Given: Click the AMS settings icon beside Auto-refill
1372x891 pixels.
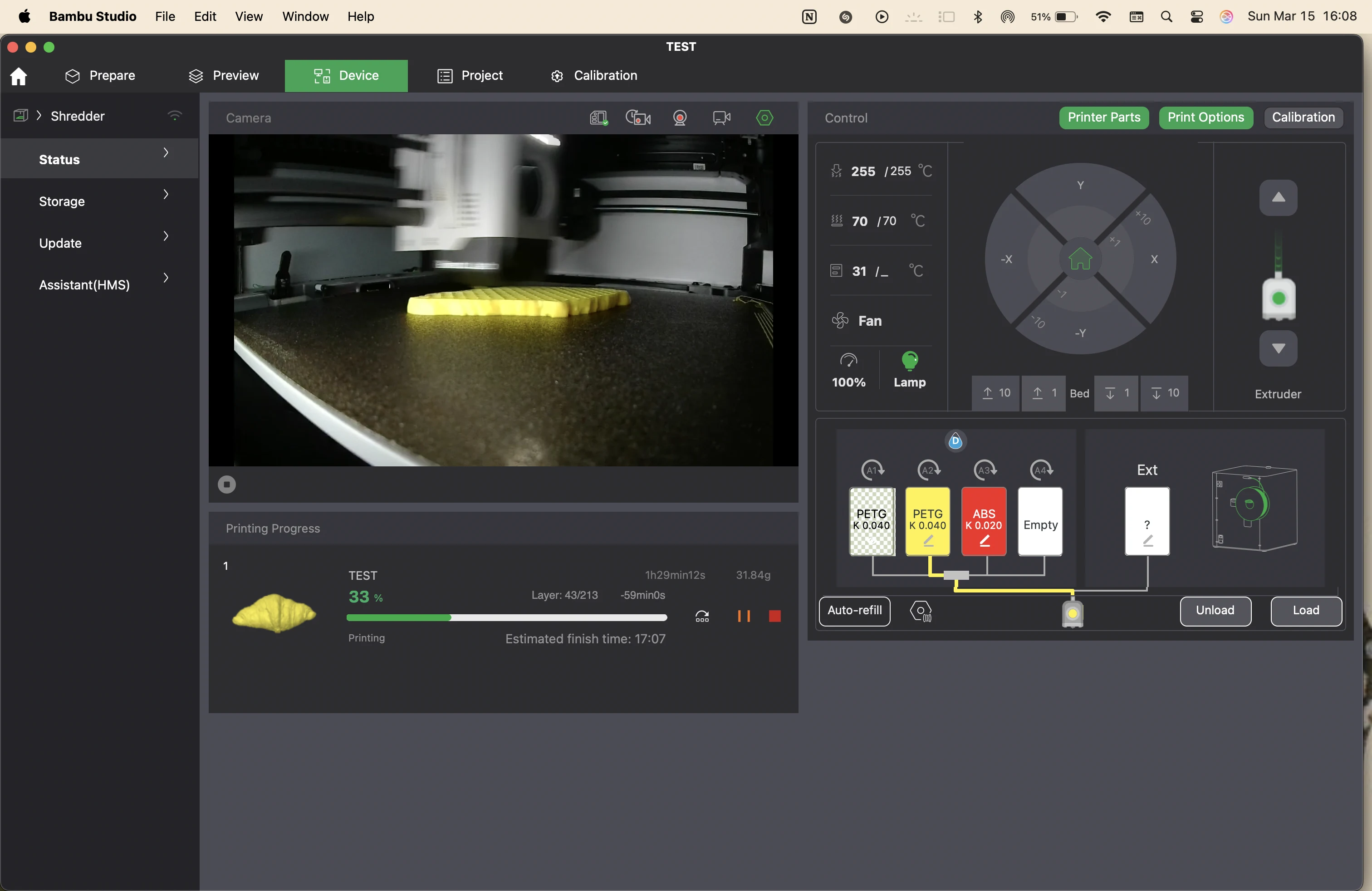Looking at the screenshot, I should click(921, 611).
